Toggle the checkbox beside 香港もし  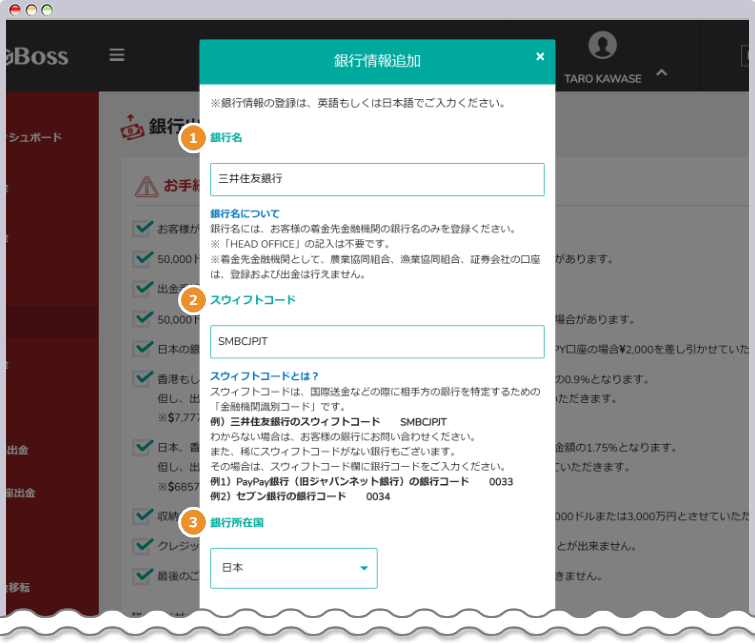click(x=143, y=378)
